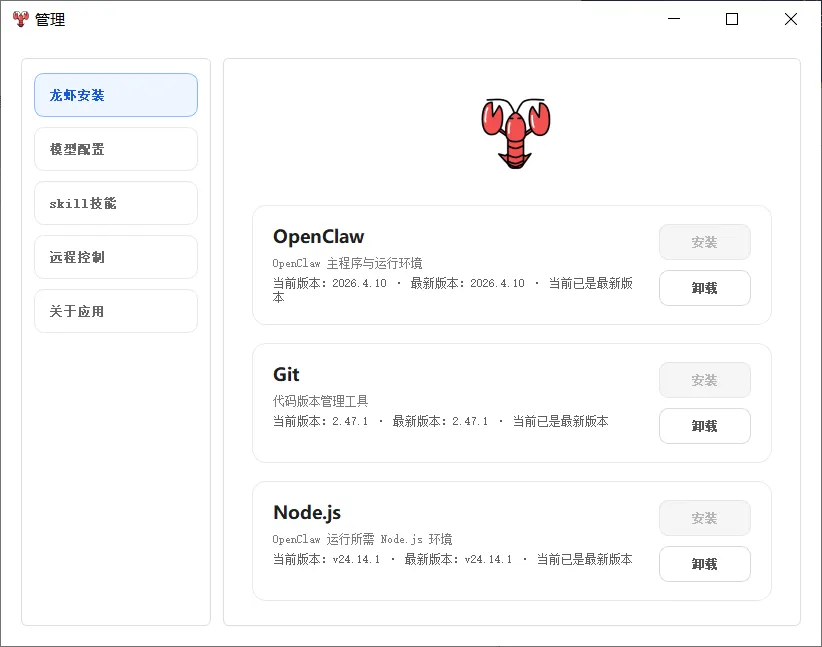Image resolution: width=822 pixels, height=647 pixels.
Task: Click the Node.js card title
Action: [x=307, y=513]
